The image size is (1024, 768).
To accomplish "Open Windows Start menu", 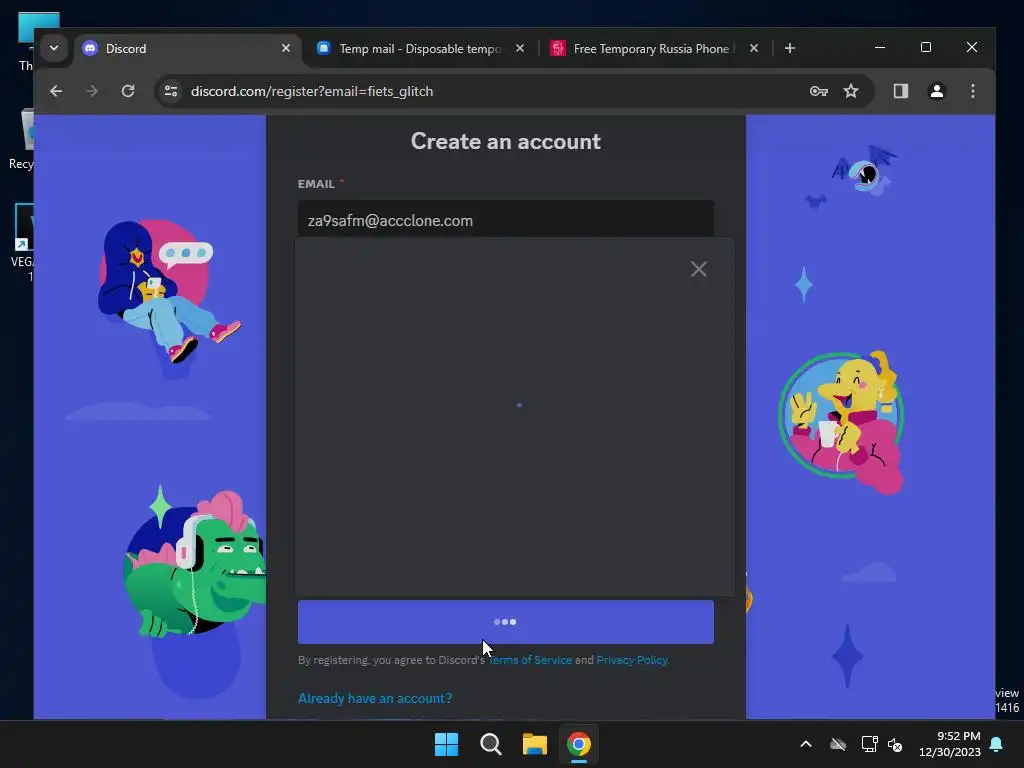I will coord(447,744).
